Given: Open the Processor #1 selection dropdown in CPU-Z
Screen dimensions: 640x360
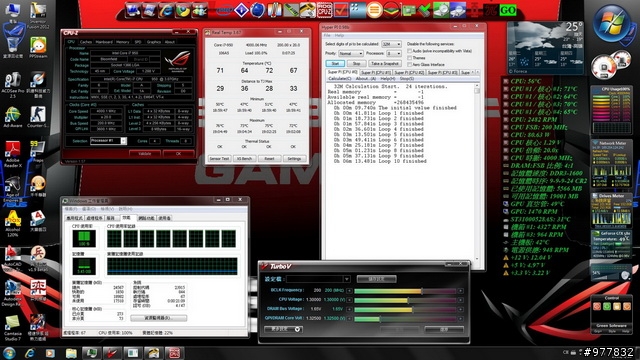Looking at the screenshot, I should tap(108, 141).
